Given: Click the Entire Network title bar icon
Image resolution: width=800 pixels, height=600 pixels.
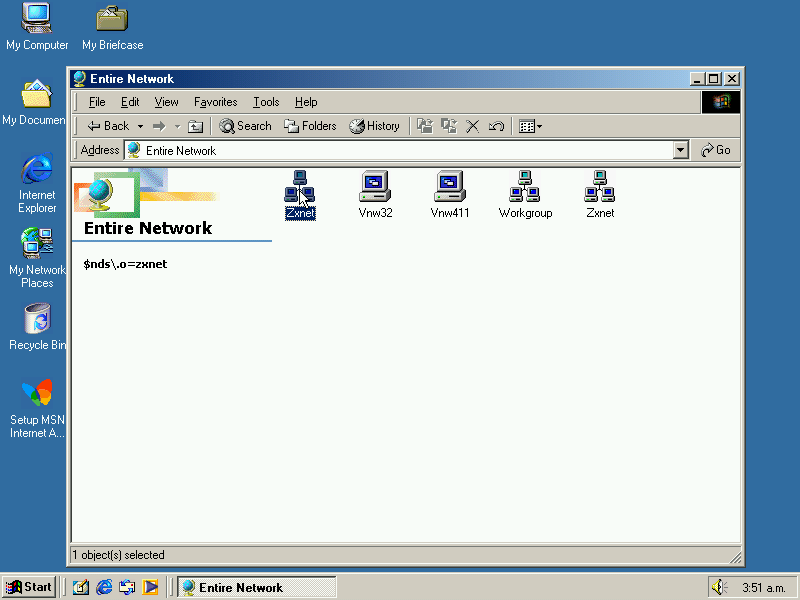Looking at the screenshot, I should (80, 79).
